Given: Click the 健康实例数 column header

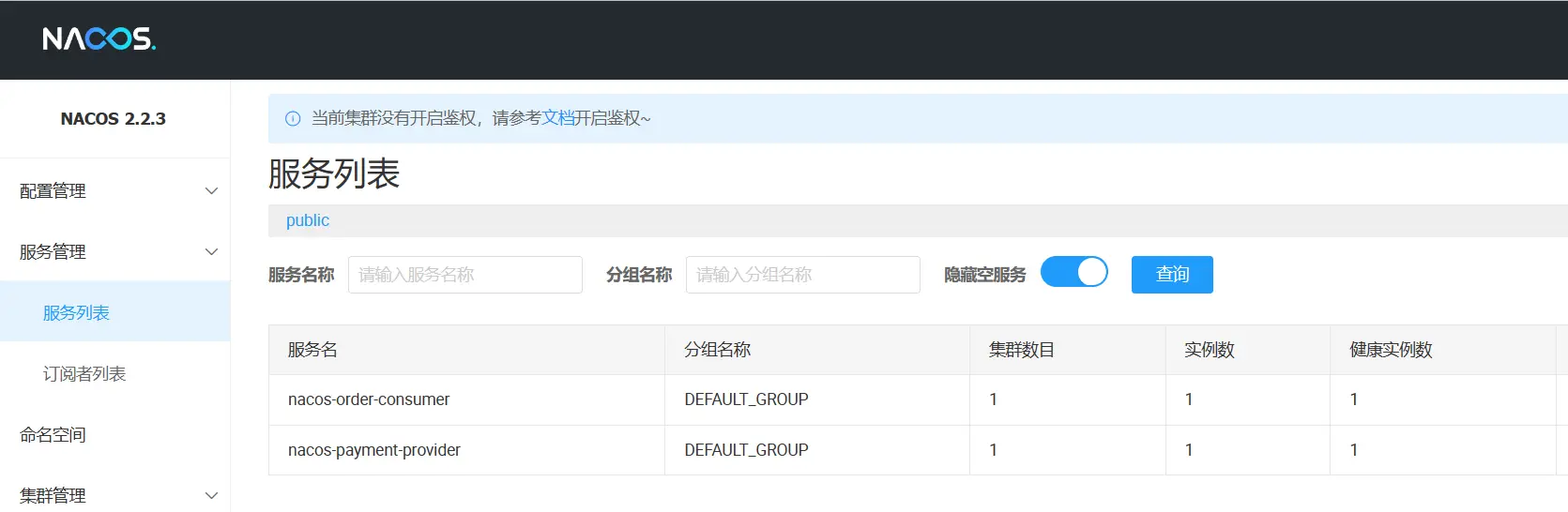Looking at the screenshot, I should 1390,350.
